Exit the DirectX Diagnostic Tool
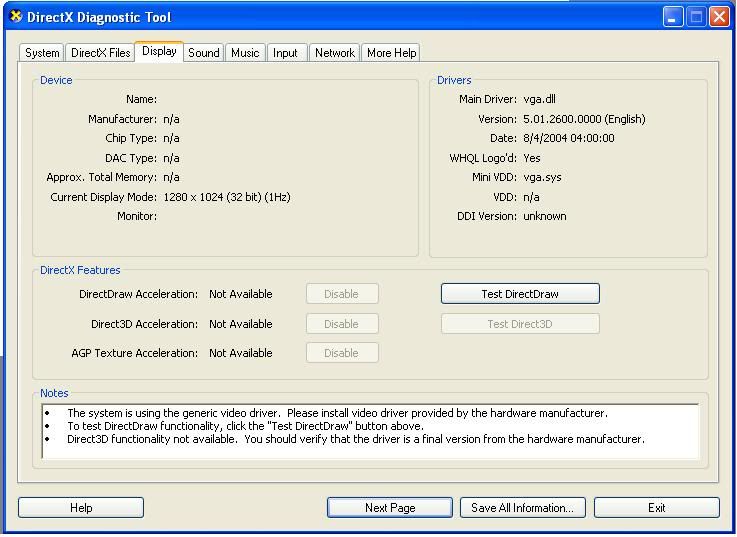This screenshot has width=737, height=537. click(657, 508)
